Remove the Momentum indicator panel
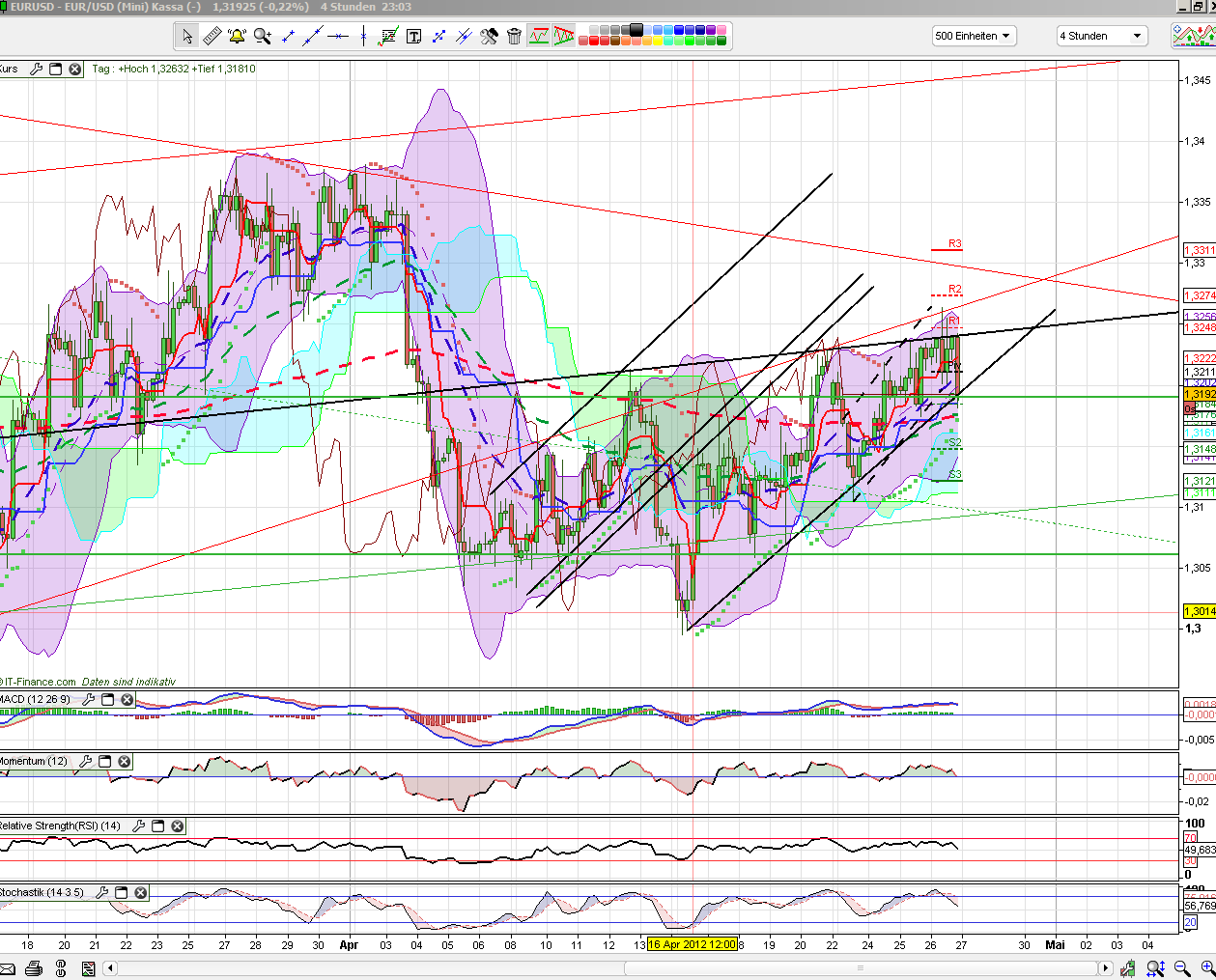The height and width of the screenshot is (980, 1216). pyautogui.click(x=125, y=762)
